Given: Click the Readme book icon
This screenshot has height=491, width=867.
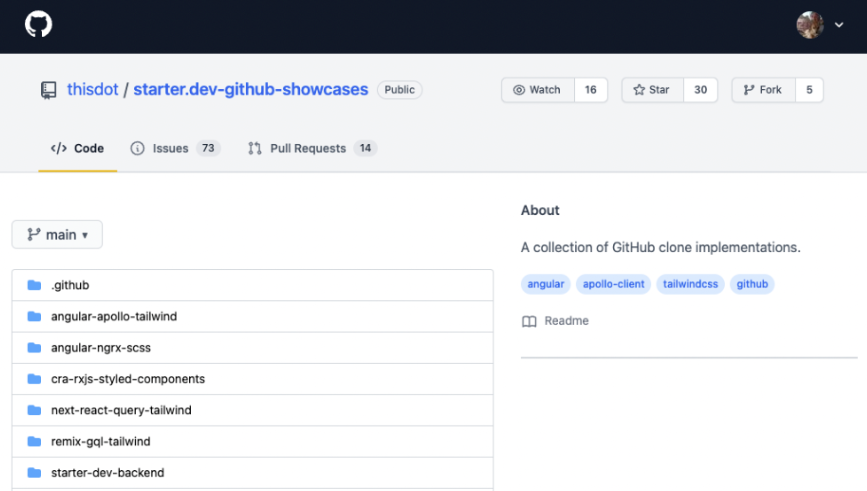Looking at the screenshot, I should tap(529, 321).
